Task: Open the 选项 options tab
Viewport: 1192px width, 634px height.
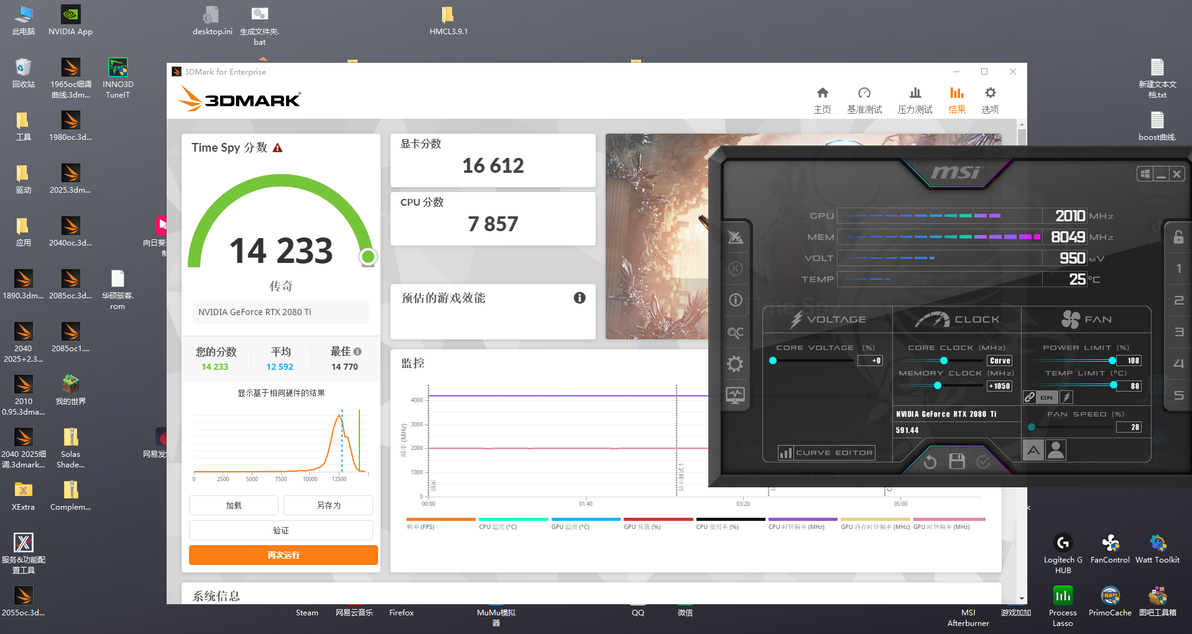Action: point(990,100)
